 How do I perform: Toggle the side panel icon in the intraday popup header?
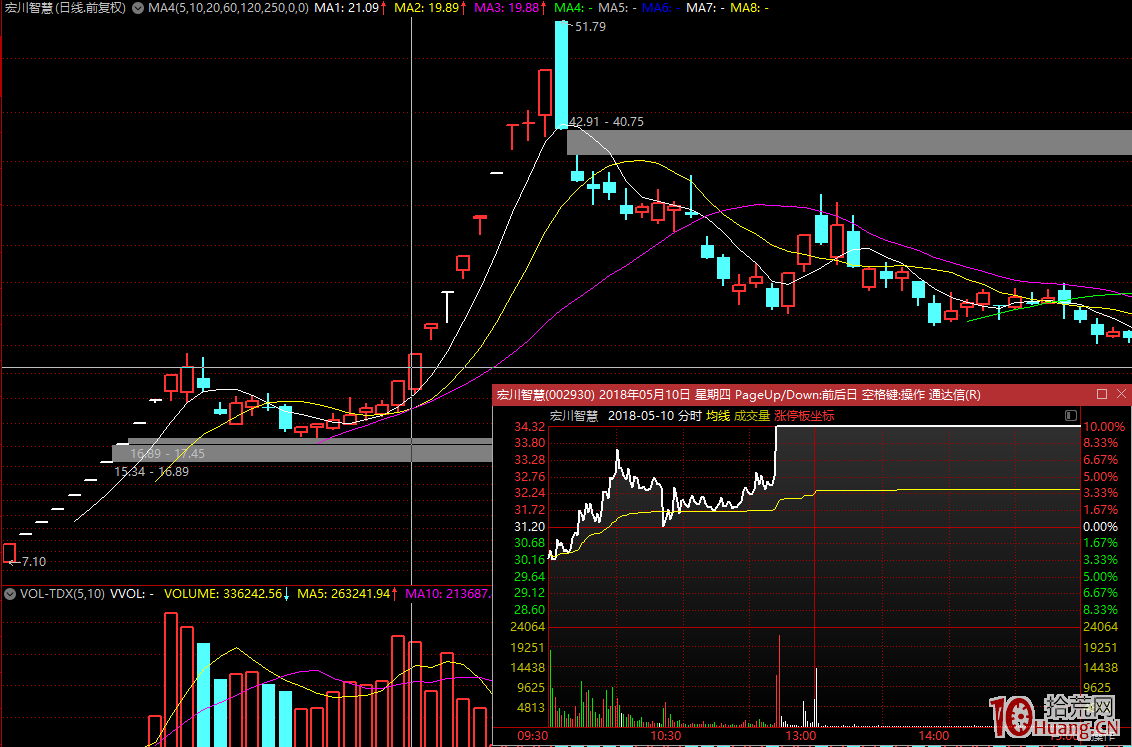pyautogui.click(x=1071, y=416)
